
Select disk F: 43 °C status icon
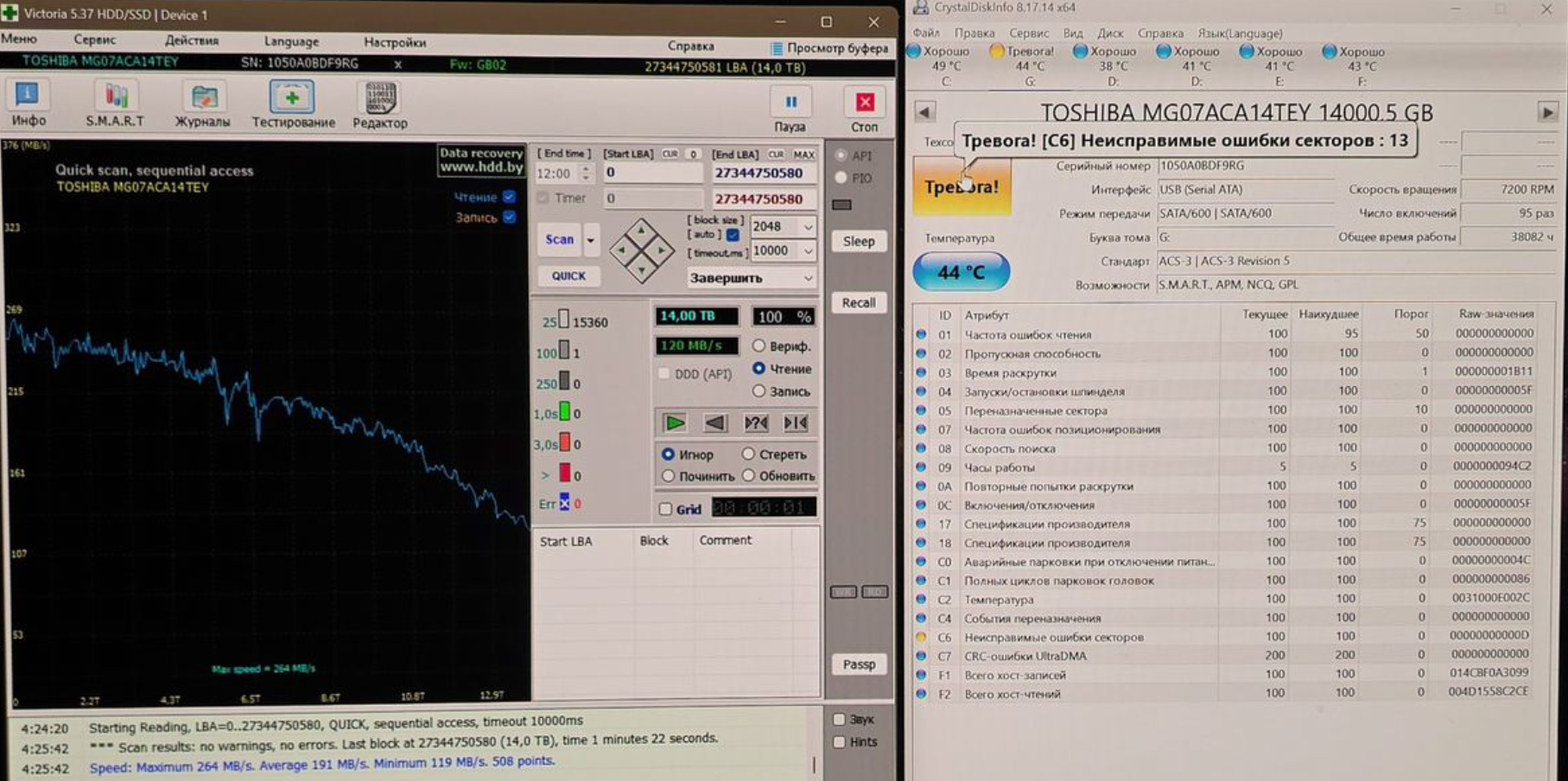click(x=1330, y=52)
